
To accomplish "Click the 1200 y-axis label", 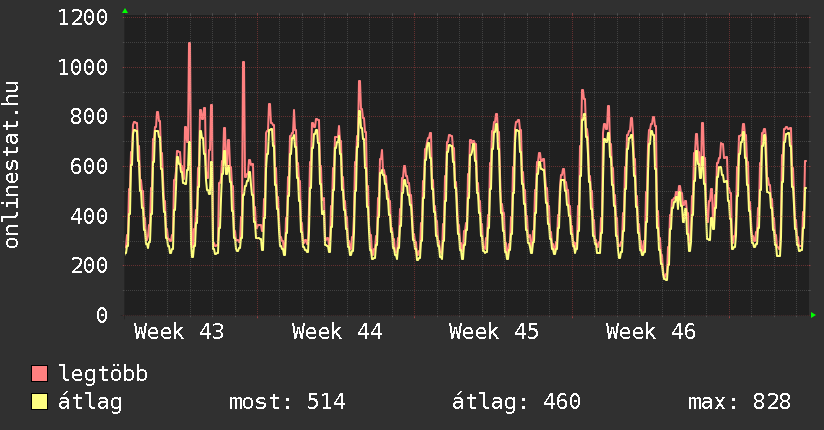I will click(x=83, y=18).
